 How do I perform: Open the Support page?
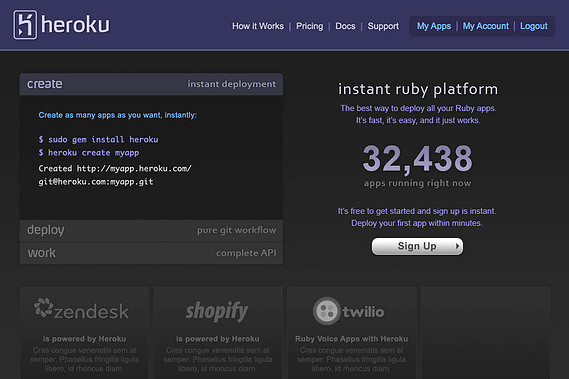pos(383,26)
